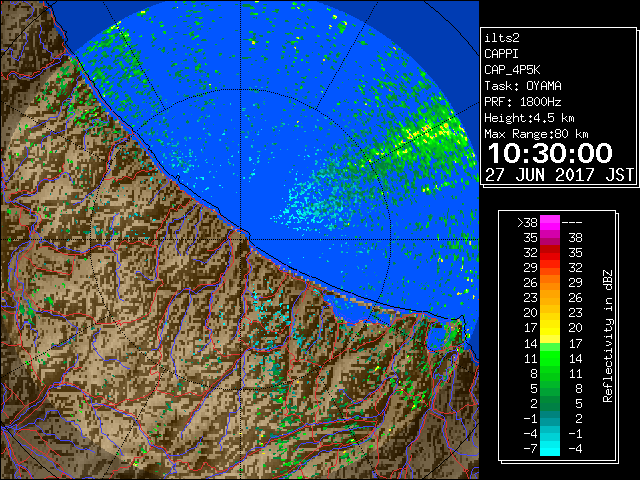Click the '---' legend value
Image resolution: width=640 pixels, height=480 pixels.
(x=572, y=223)
